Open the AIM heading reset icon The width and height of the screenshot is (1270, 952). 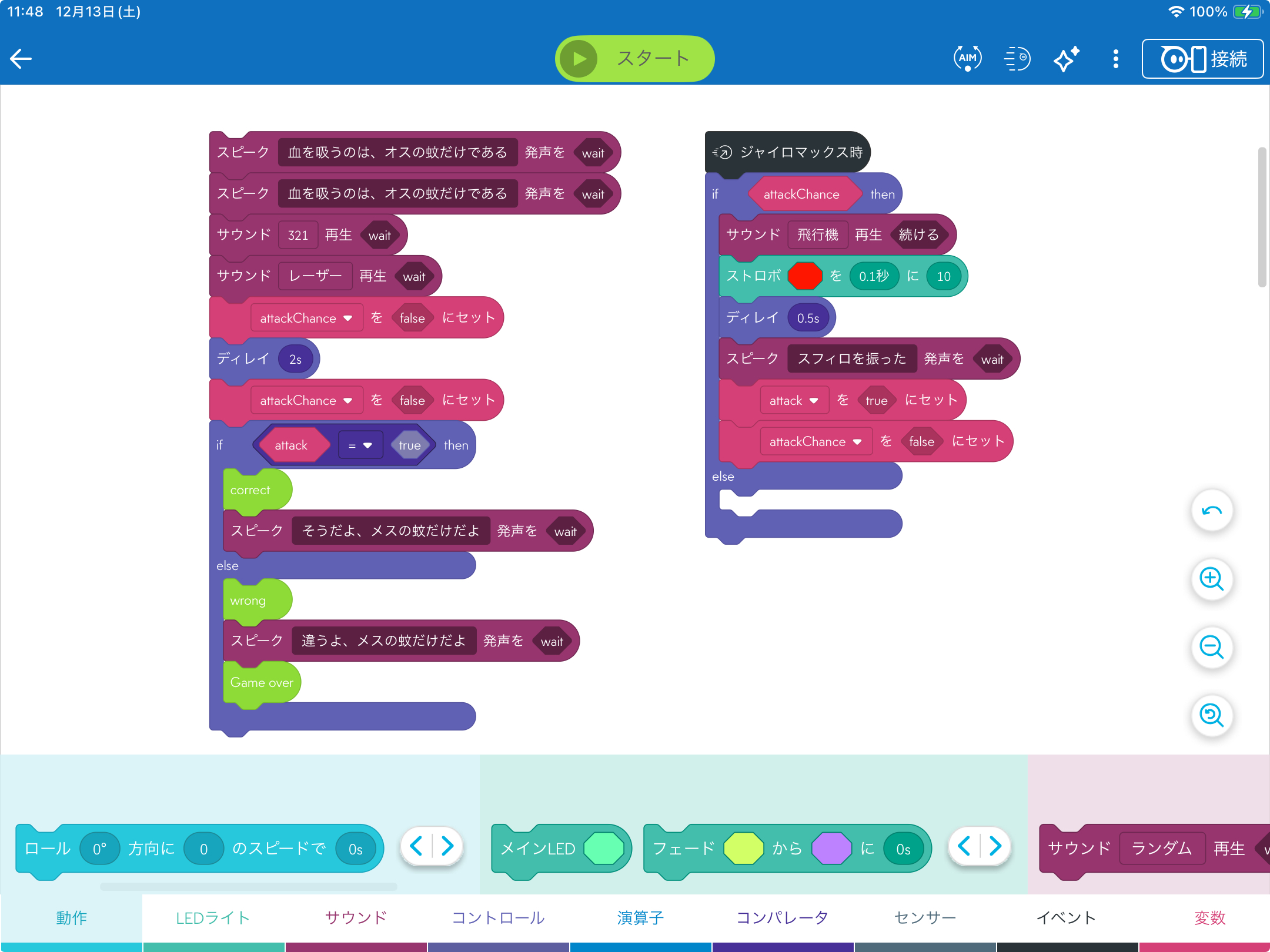(x=967, y=59)
